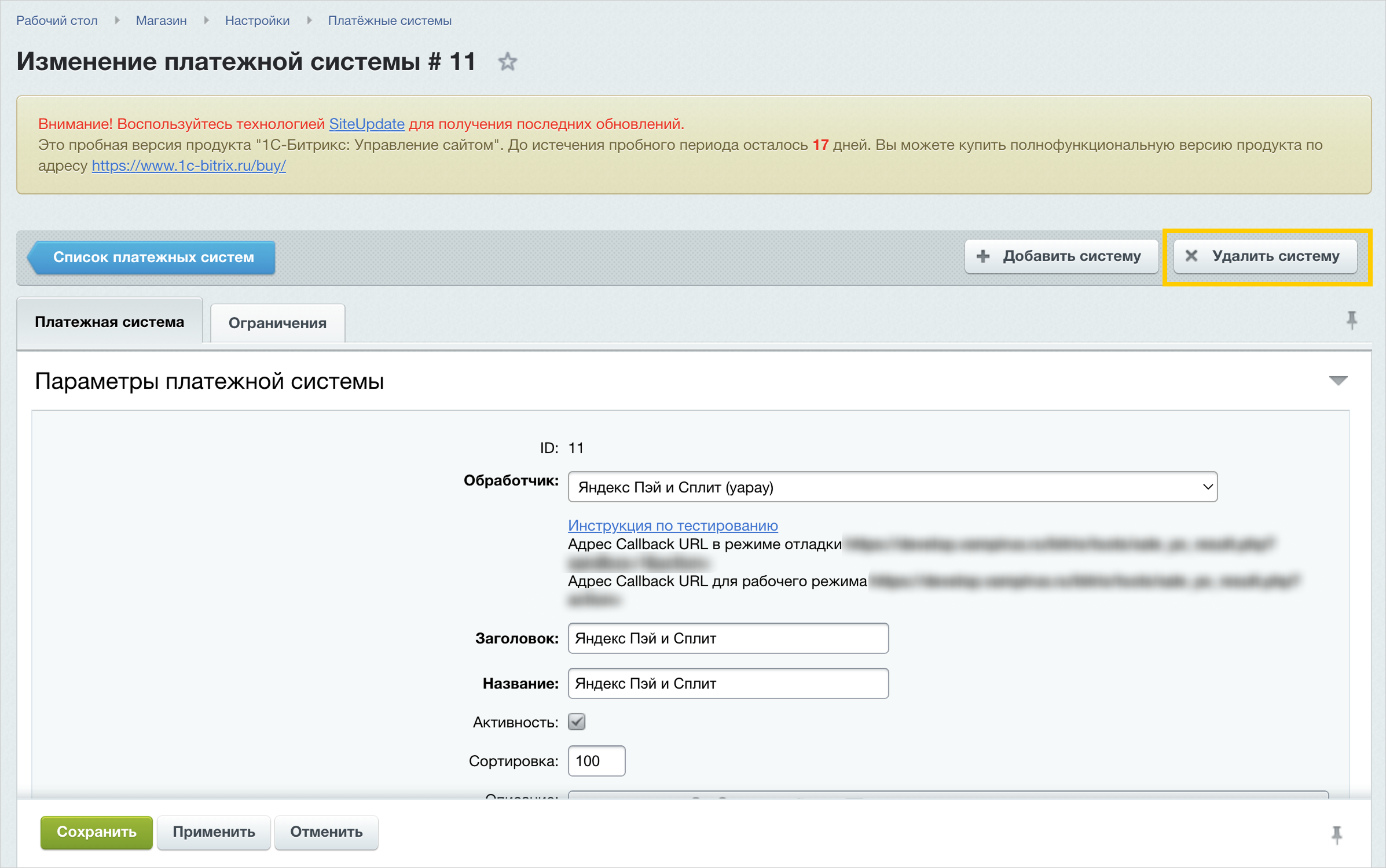Viewport: 1386px width, 868px height.
Task: Toggle the Активность checkbox
Action: 577,722
